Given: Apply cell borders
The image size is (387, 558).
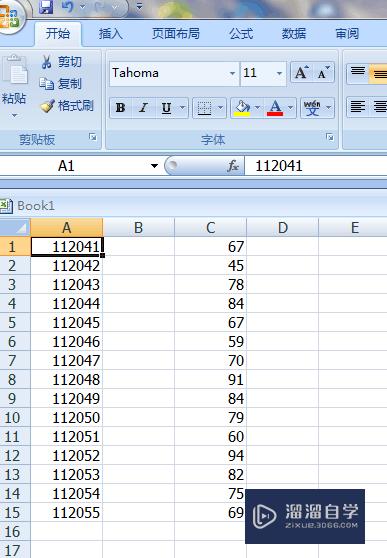Looking at the screenshot, I should [204, 107].
